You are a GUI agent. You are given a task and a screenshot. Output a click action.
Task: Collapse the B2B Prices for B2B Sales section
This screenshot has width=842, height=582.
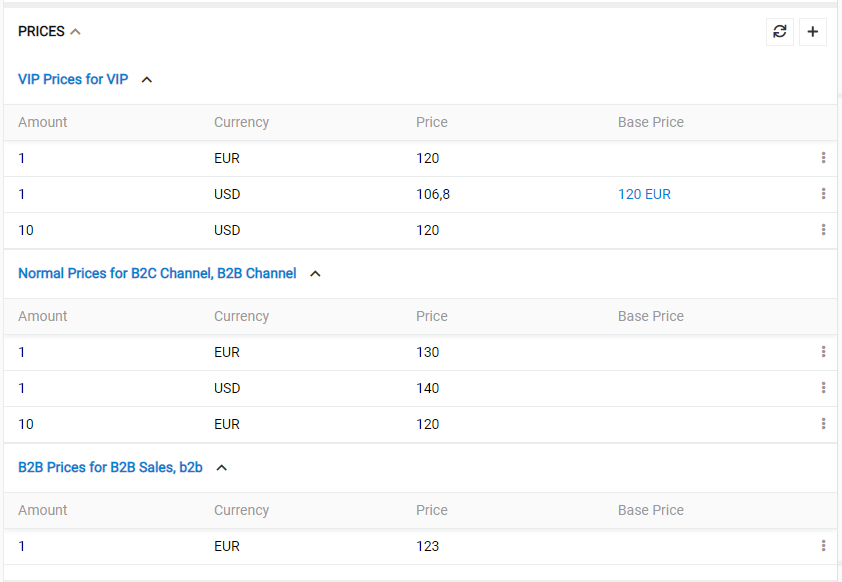point(221,467)
